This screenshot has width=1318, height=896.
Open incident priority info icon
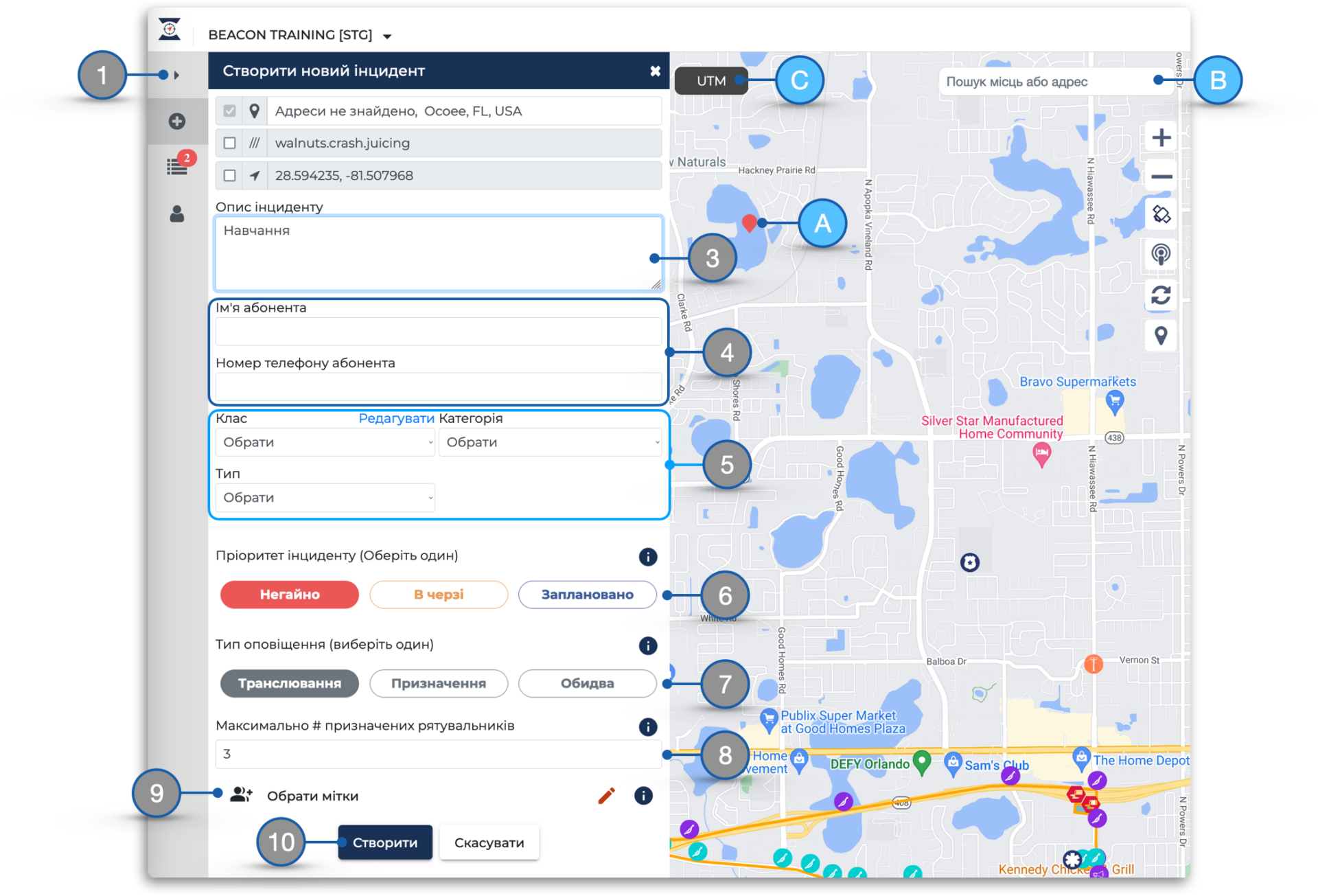tap(647, 556)
